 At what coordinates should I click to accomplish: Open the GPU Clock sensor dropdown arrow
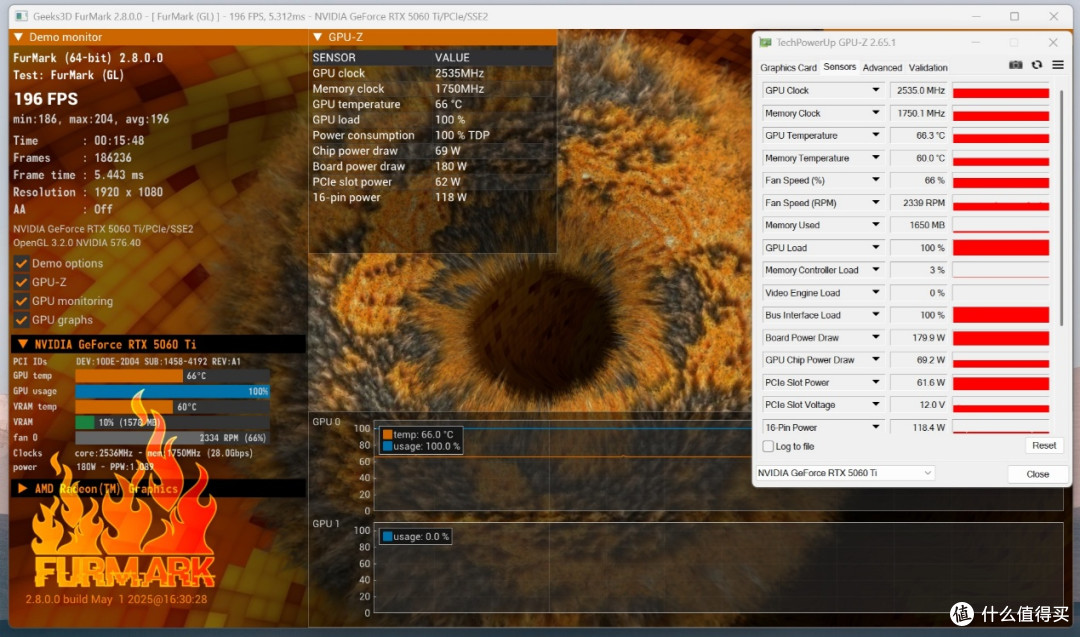[875, 90]
